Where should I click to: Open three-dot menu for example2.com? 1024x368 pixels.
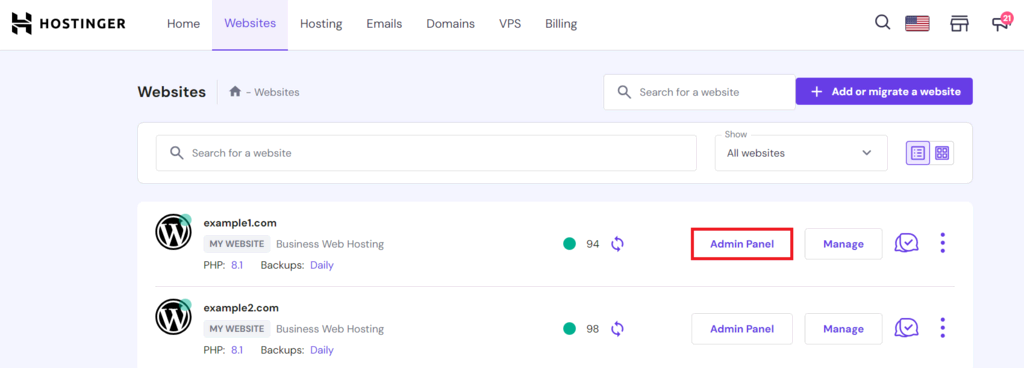coord(942,328)
